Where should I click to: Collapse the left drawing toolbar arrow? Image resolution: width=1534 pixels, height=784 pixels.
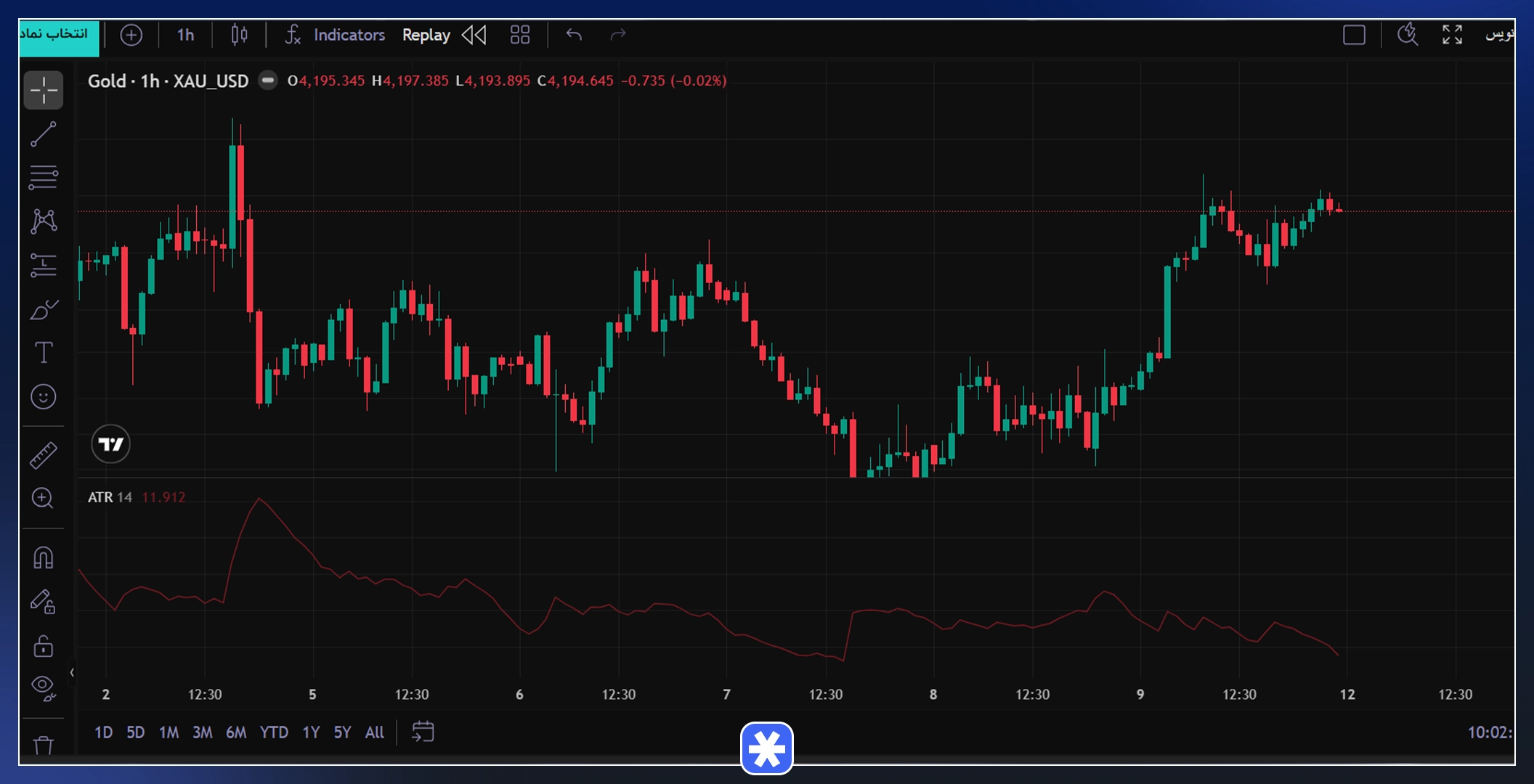(x=72, y=672)
